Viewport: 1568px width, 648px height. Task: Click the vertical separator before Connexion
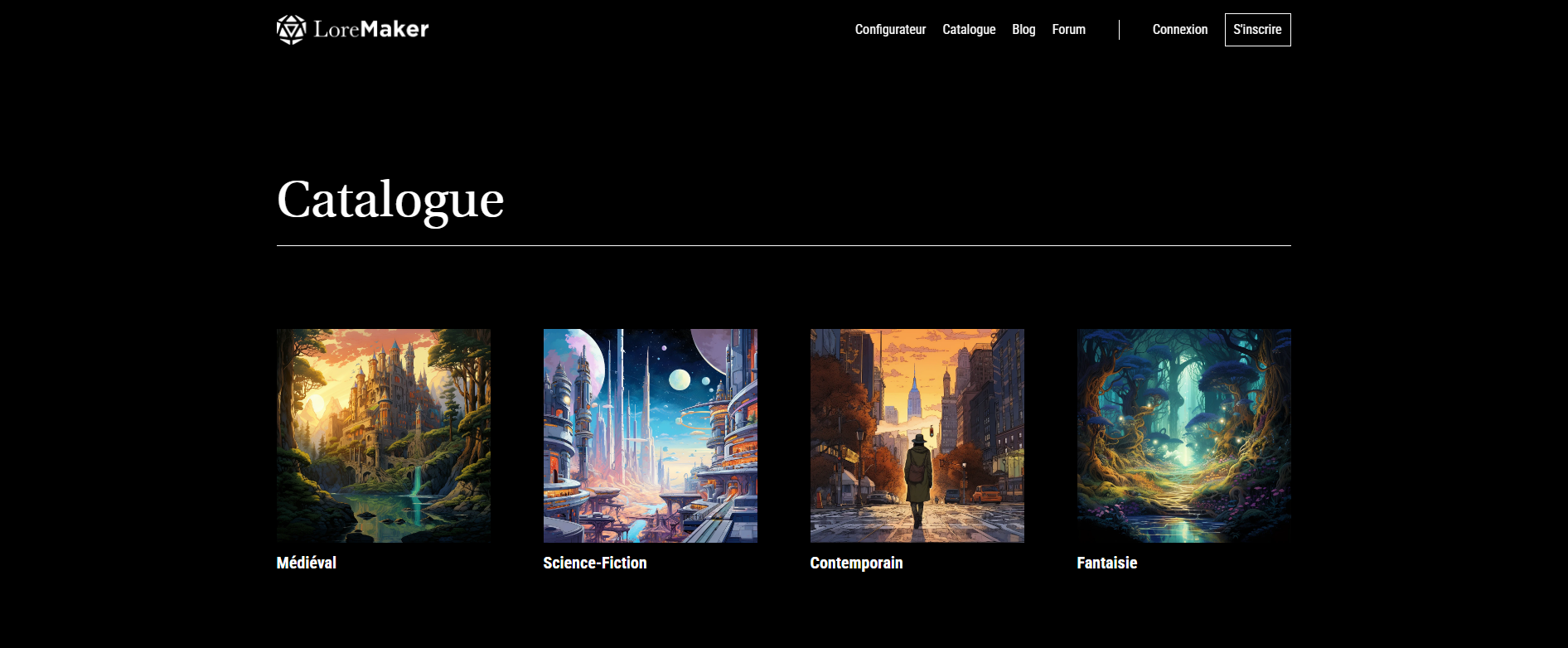pyautogui.click(x=1119, y=30)
